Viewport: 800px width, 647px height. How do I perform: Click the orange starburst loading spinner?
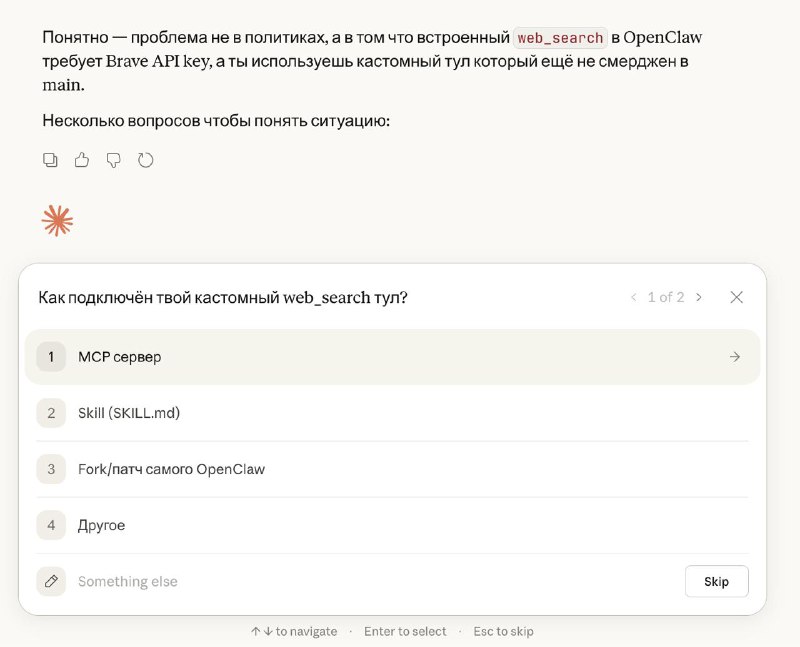click(x=57, y=220)
